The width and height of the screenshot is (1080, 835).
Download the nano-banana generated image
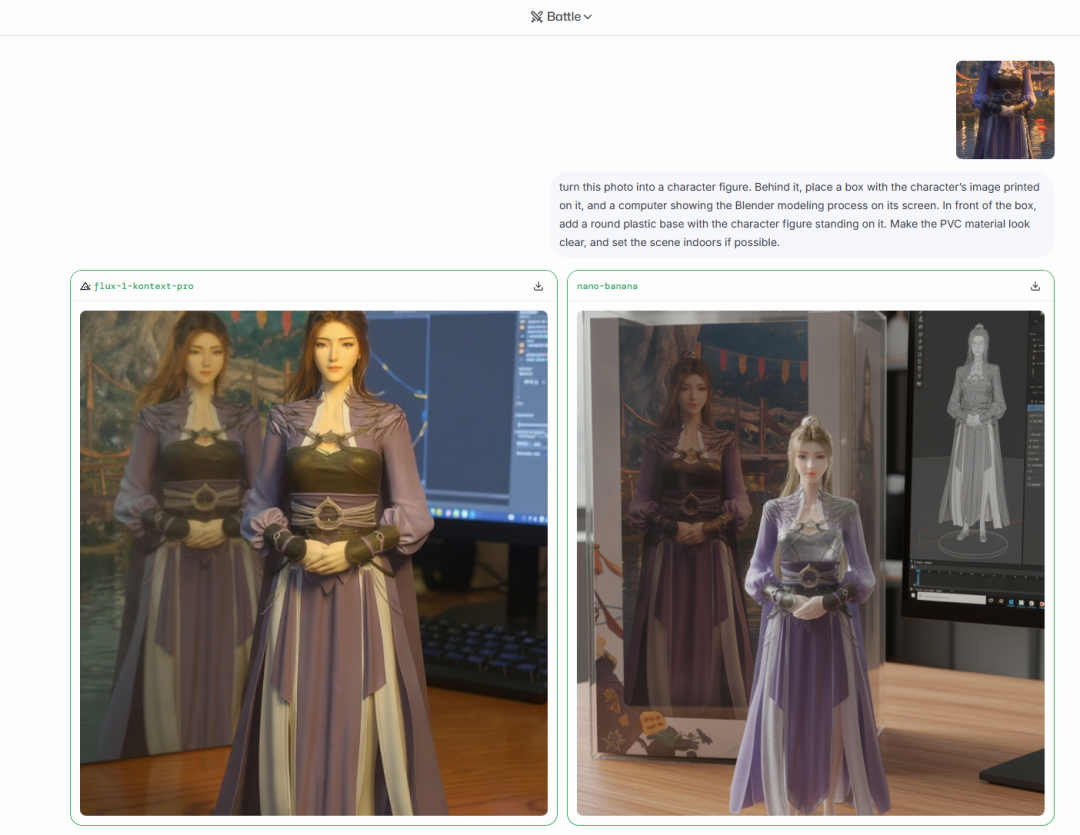[1035, 286]
